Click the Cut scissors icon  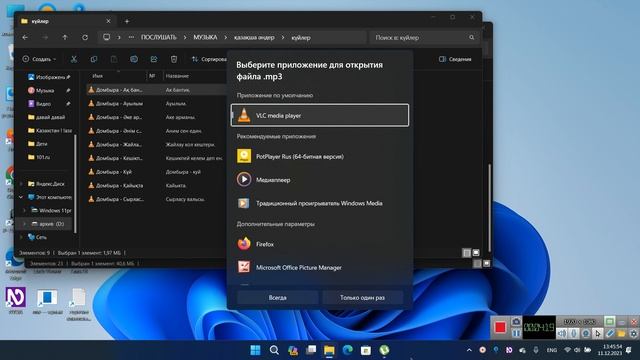pos(74,59)
